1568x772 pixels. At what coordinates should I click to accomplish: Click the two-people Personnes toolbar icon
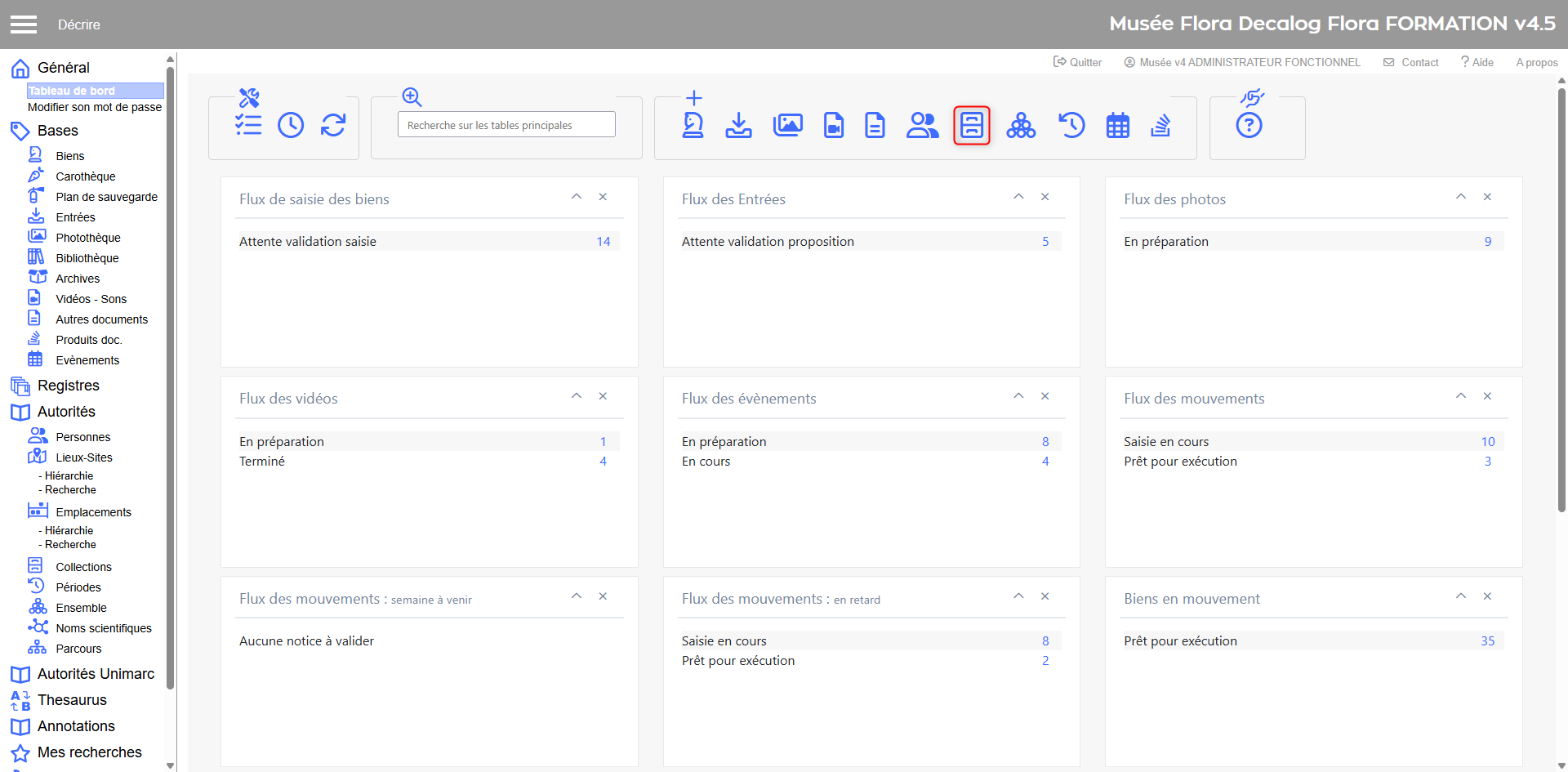pyautogui.click(x=922, y=125)
